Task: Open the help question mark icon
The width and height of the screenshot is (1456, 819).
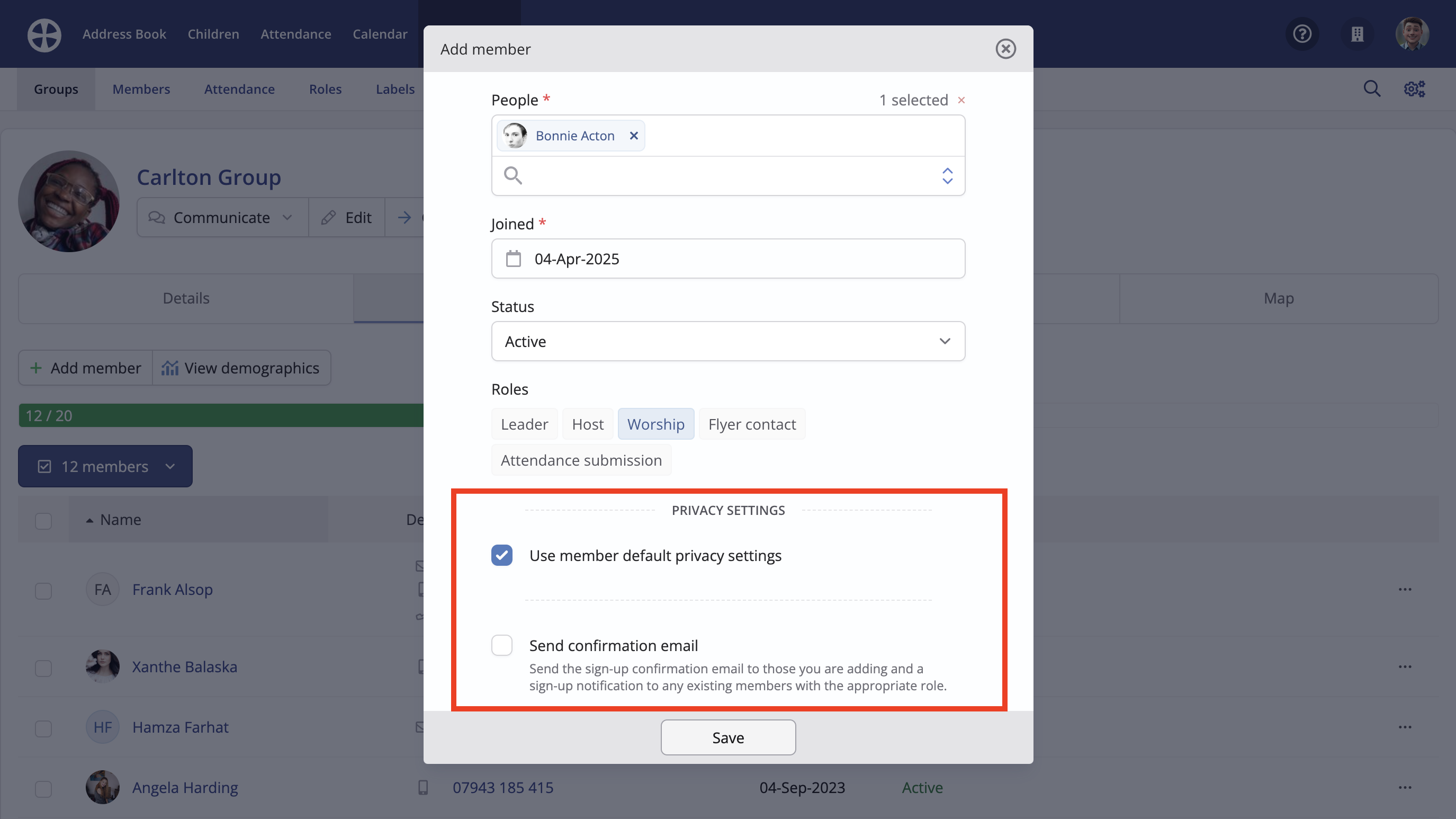Action: click(1302, 34)
